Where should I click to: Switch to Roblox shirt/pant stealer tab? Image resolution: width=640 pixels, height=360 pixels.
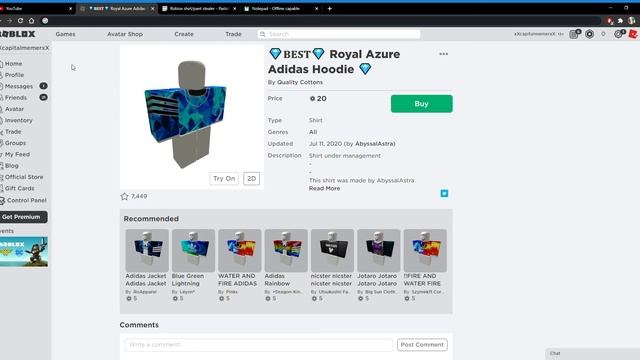click(199, 9)
